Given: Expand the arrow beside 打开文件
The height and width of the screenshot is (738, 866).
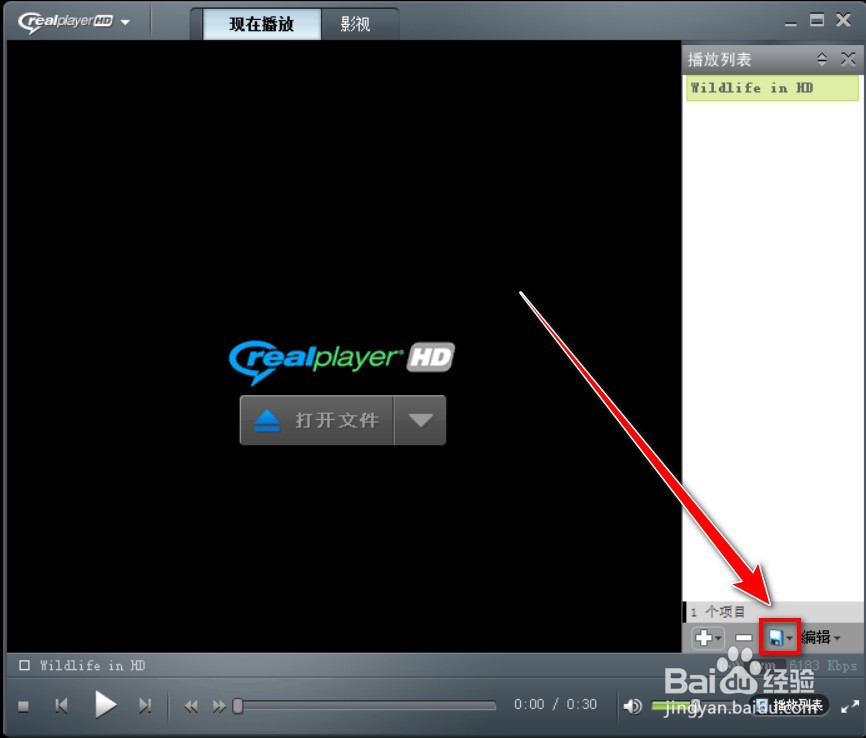Looking at the screenshot, I should [420, 420].
